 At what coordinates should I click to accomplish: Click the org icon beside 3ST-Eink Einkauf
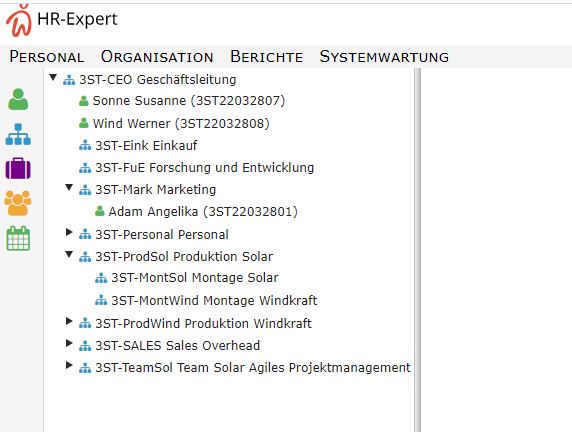pos(85,146)
